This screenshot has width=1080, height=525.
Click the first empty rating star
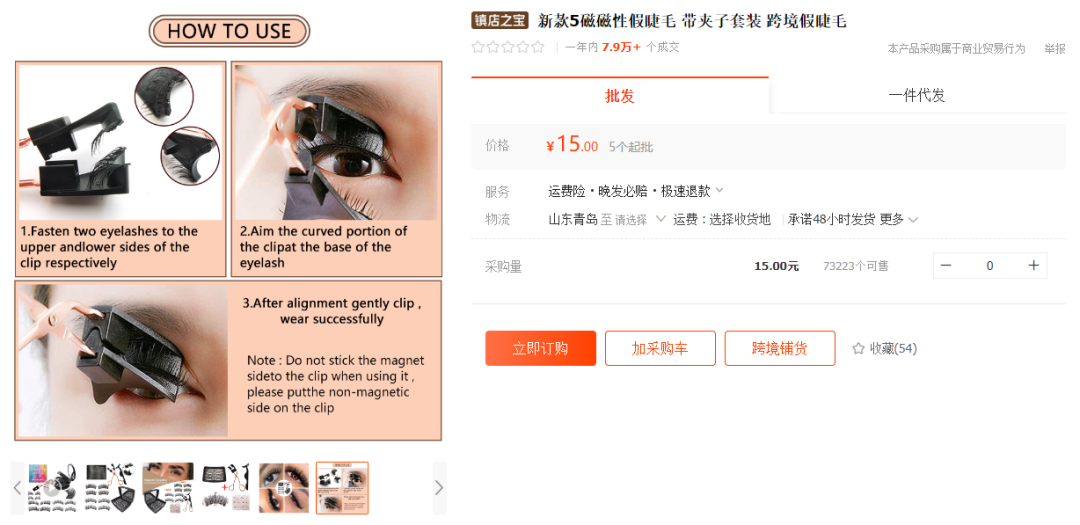pos(477,48)
